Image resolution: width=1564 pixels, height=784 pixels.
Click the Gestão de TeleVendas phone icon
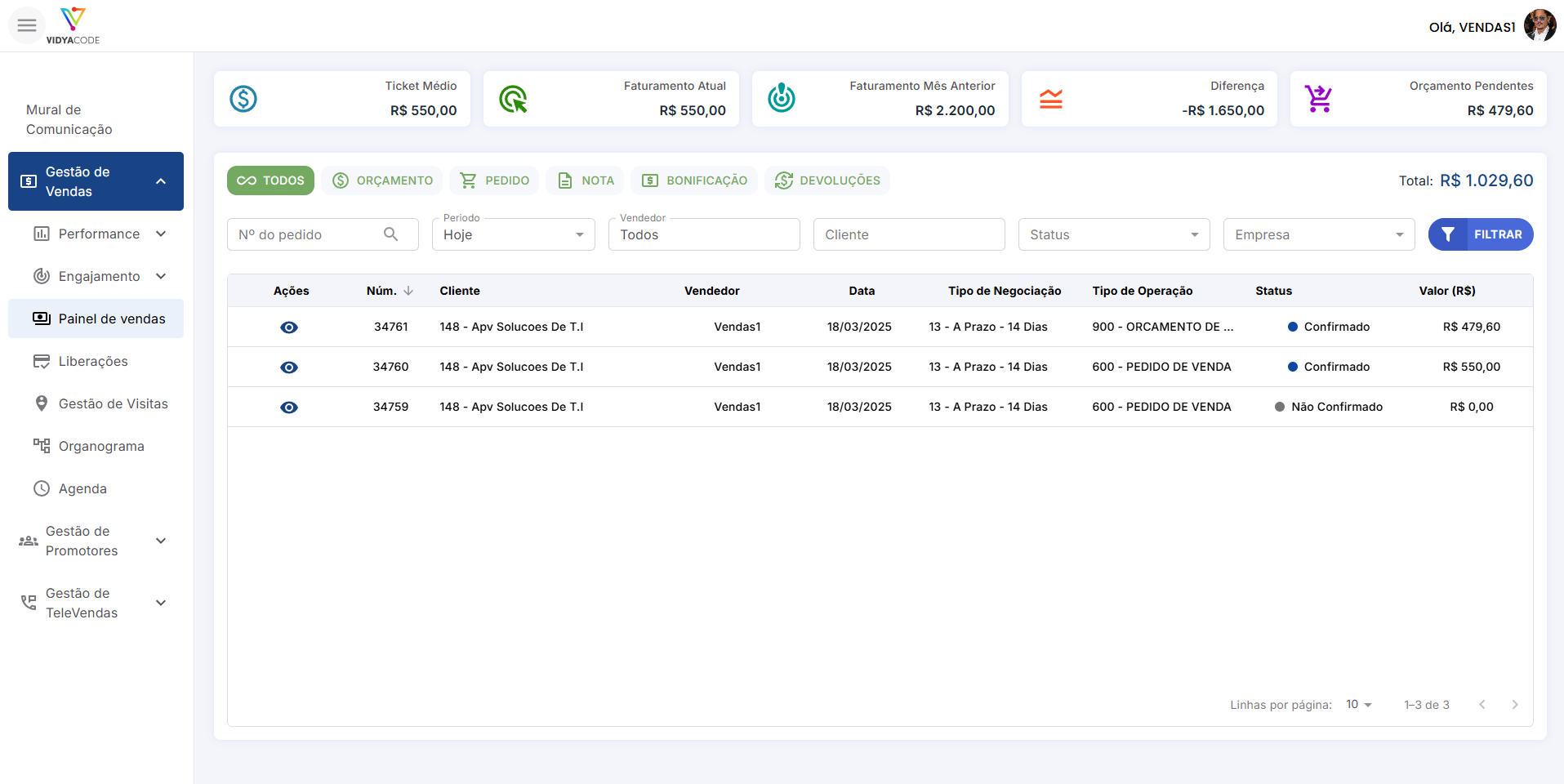pyautogui.click(x=29, y=603)
